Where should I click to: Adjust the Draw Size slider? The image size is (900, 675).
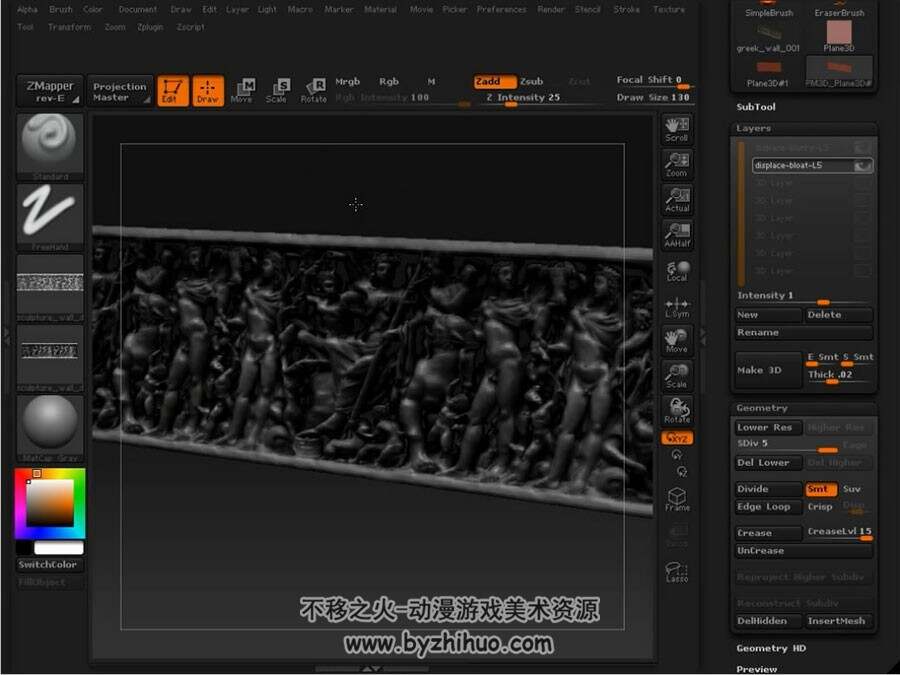pos(653,98)
